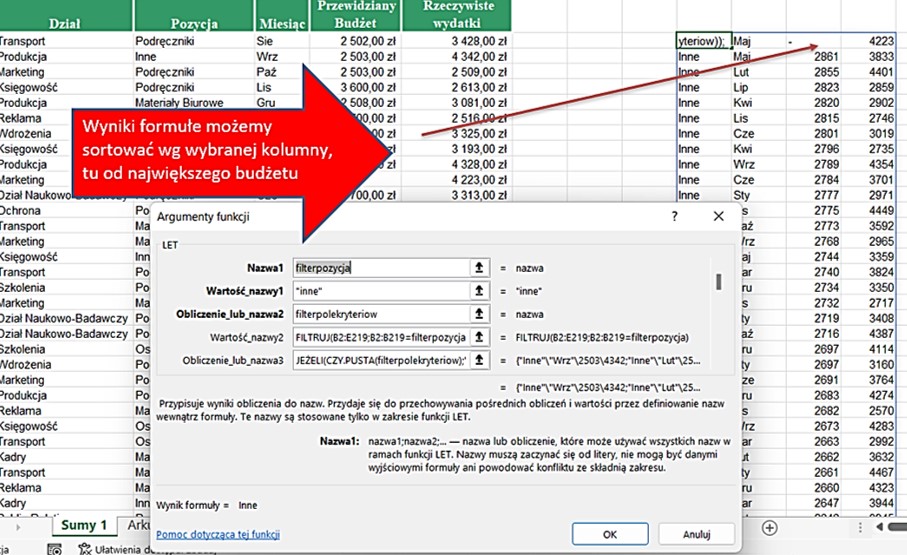Image resolution: width=907 pixels, height=555 pixels.
Task: Select the Dział column header cell
Action: (65, 16)
